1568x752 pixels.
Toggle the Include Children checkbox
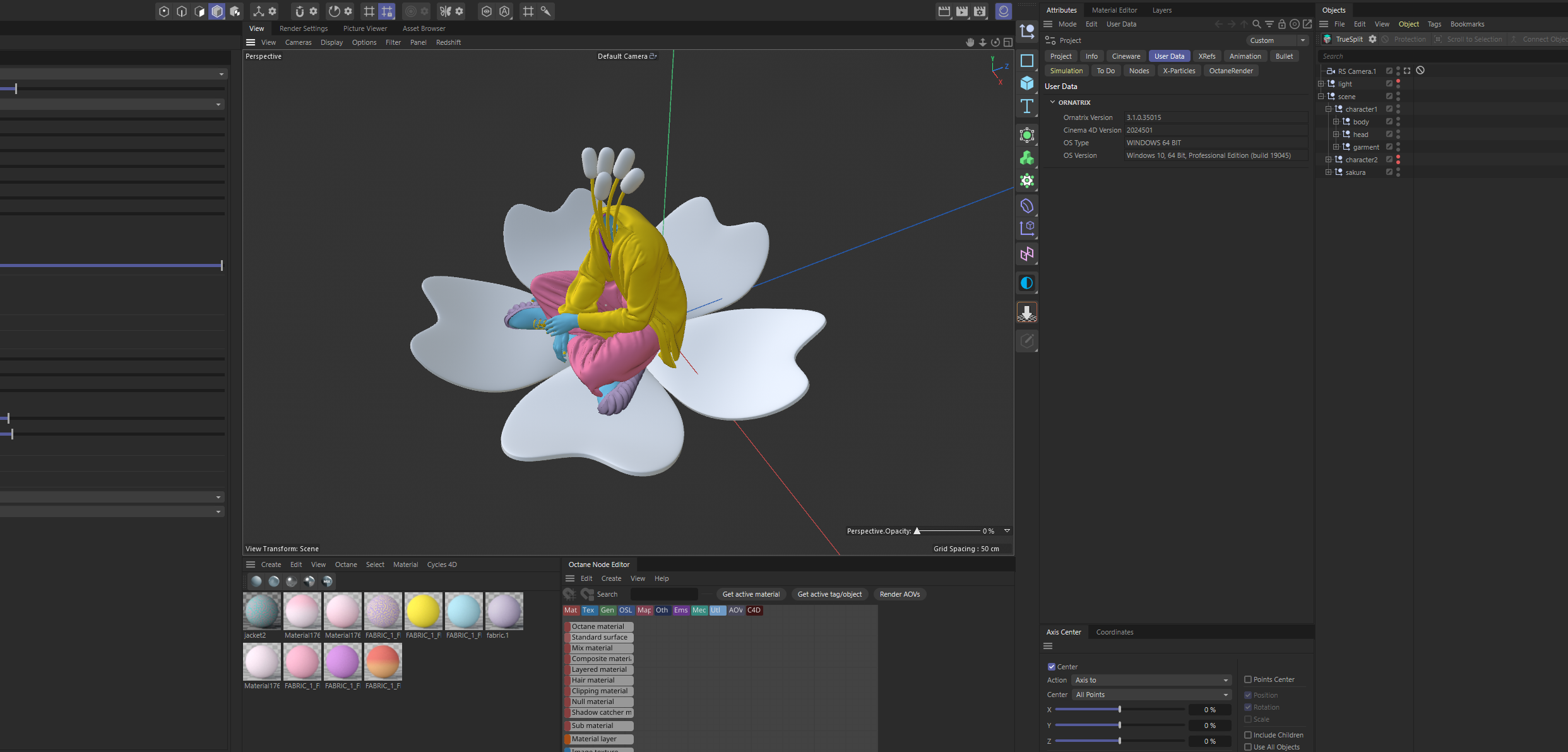tap(1248, 735)
